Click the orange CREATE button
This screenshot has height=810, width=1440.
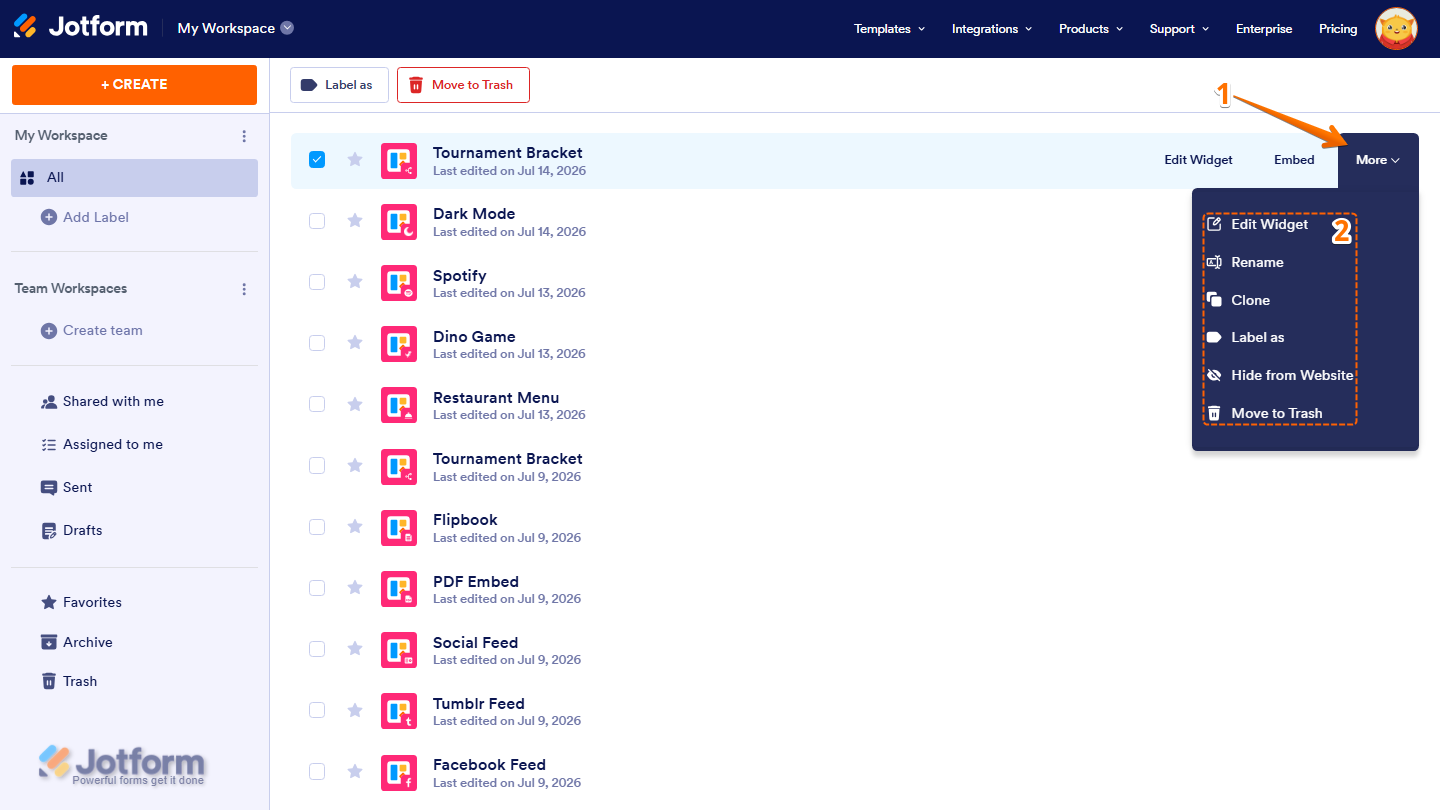pyautogui.click(x=134, y=85)
